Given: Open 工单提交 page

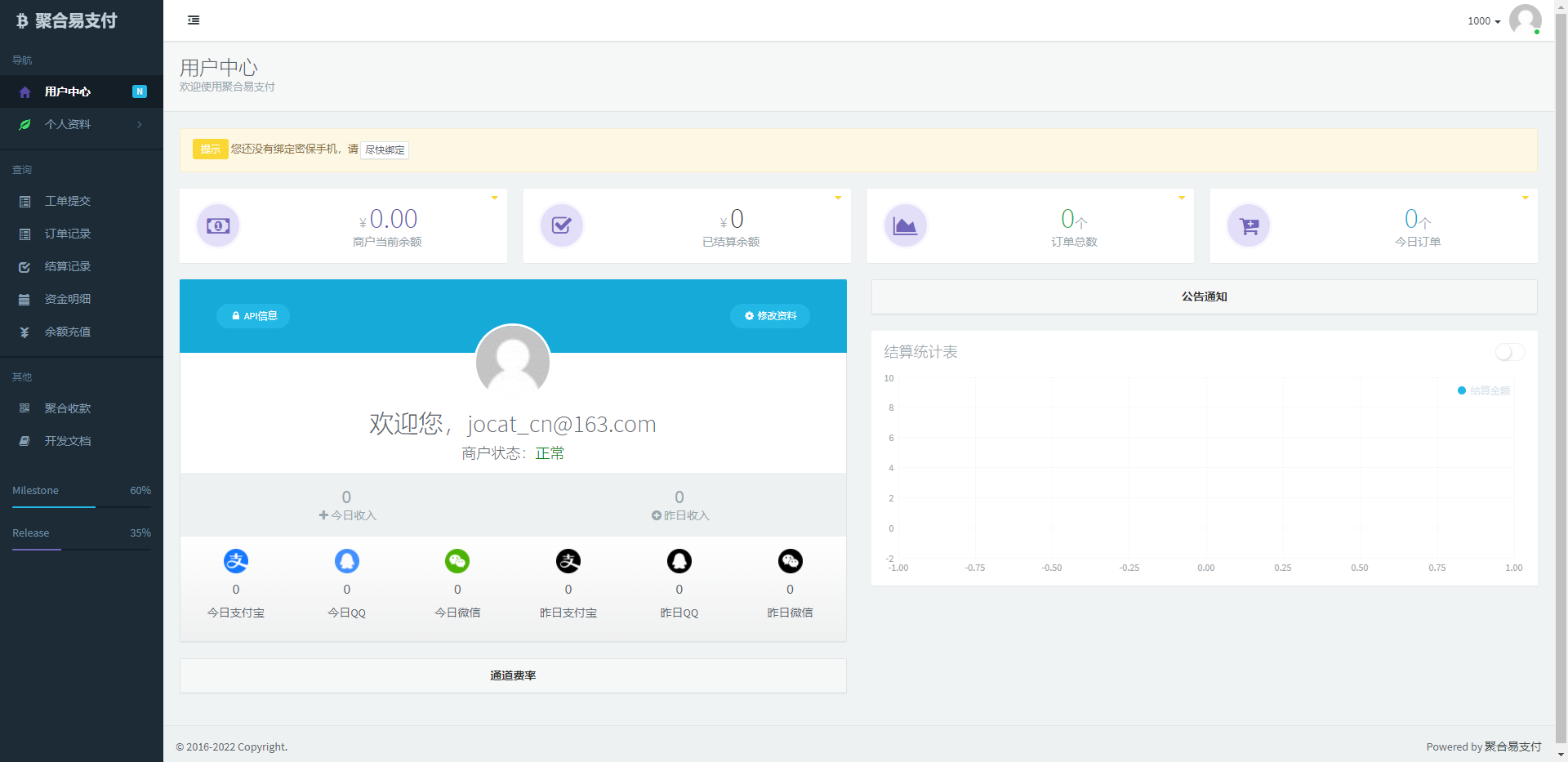Looking at the screenshot, I should coord(82,201).
